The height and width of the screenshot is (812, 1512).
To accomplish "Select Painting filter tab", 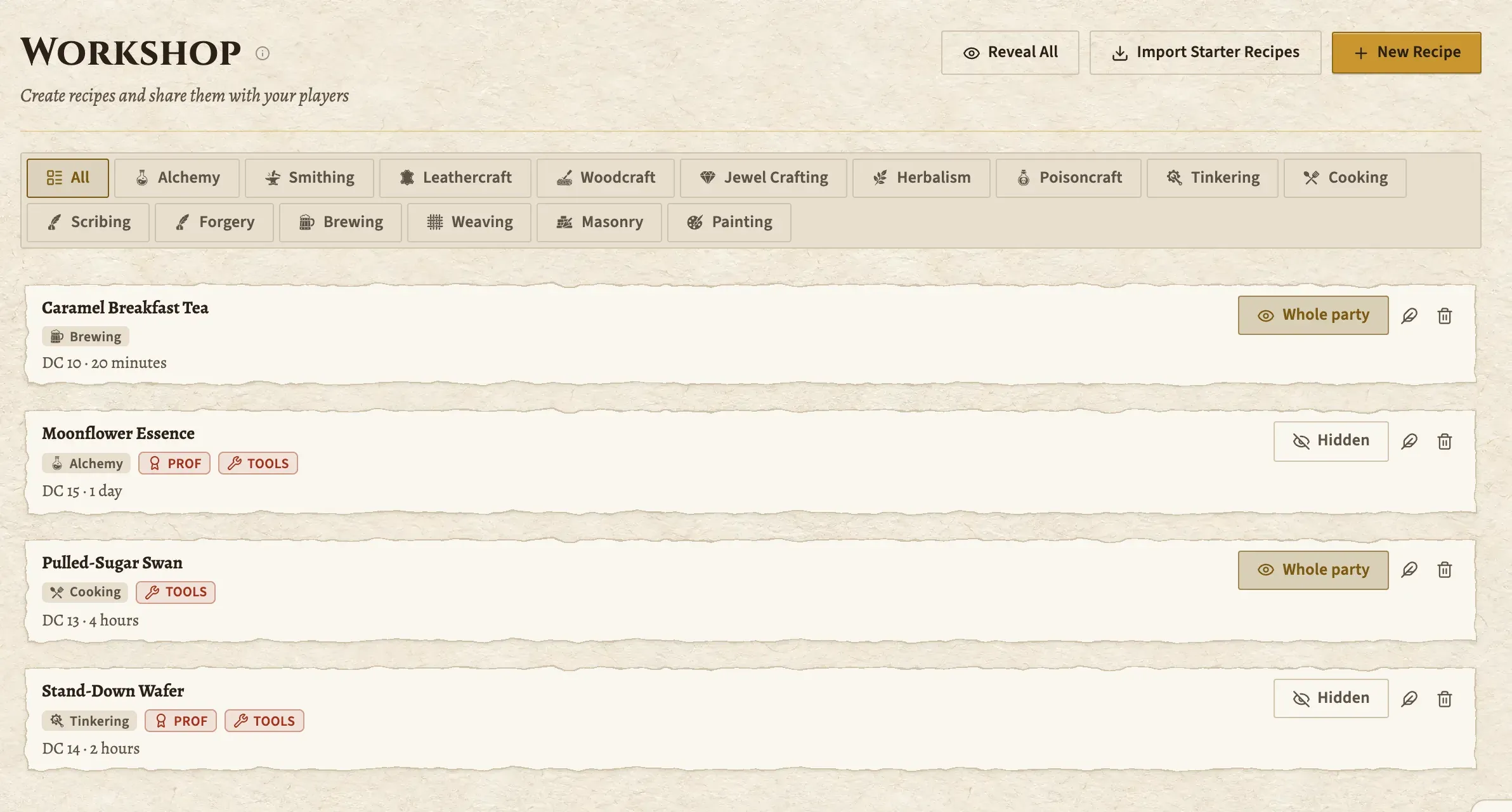I will click(x=729, y=222).
